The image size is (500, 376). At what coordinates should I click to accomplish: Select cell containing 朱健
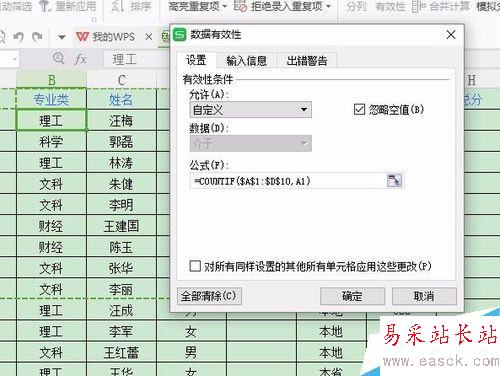[x=121, y=184]
